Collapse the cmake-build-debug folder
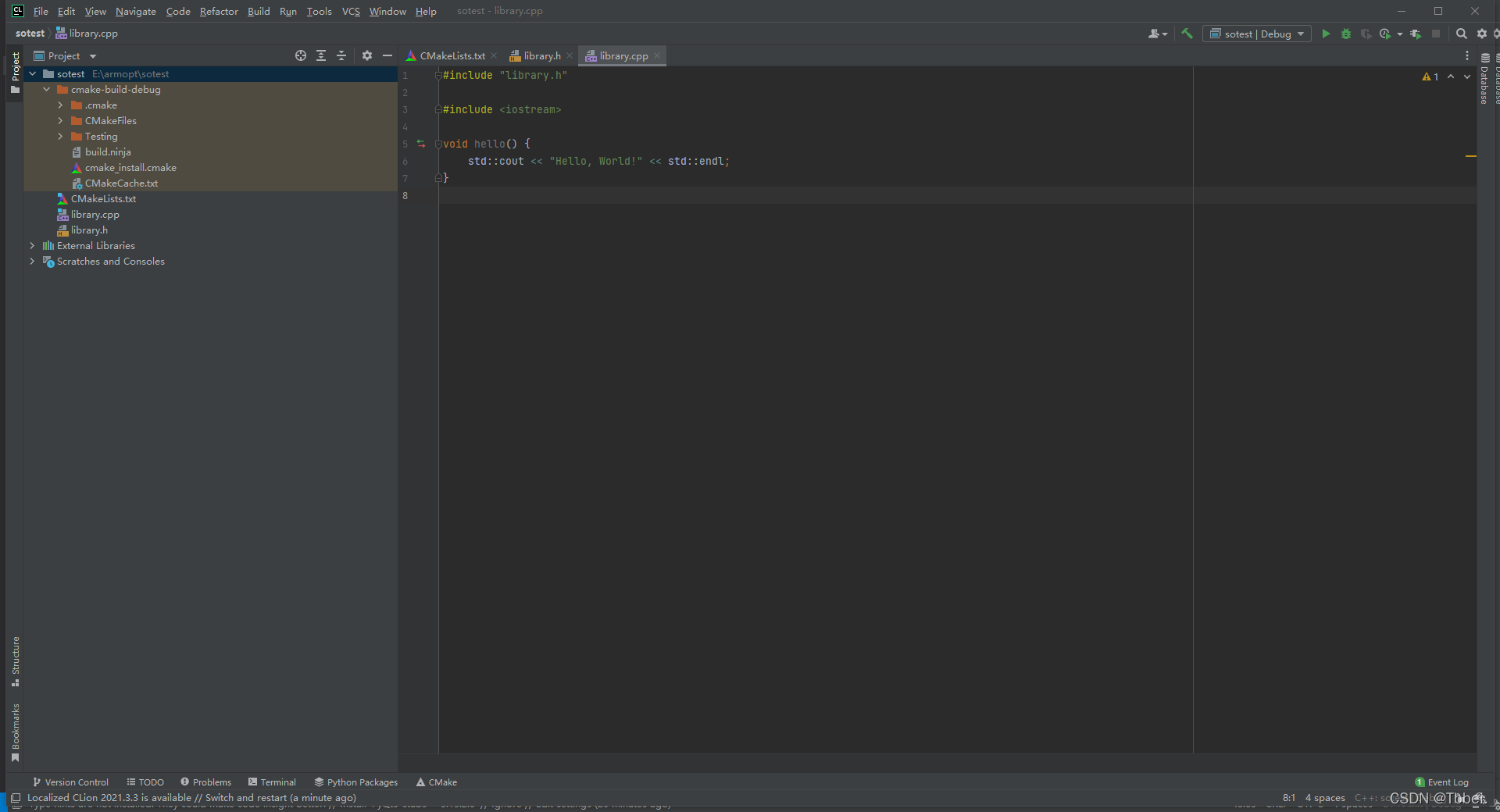 click(x=47, y=89)
